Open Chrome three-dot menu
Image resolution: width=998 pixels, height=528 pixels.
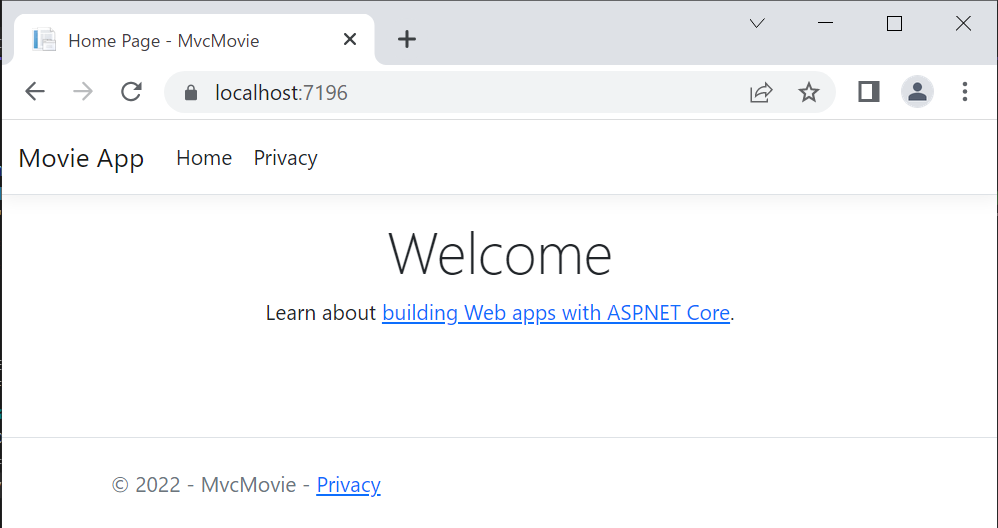[965, 92]
